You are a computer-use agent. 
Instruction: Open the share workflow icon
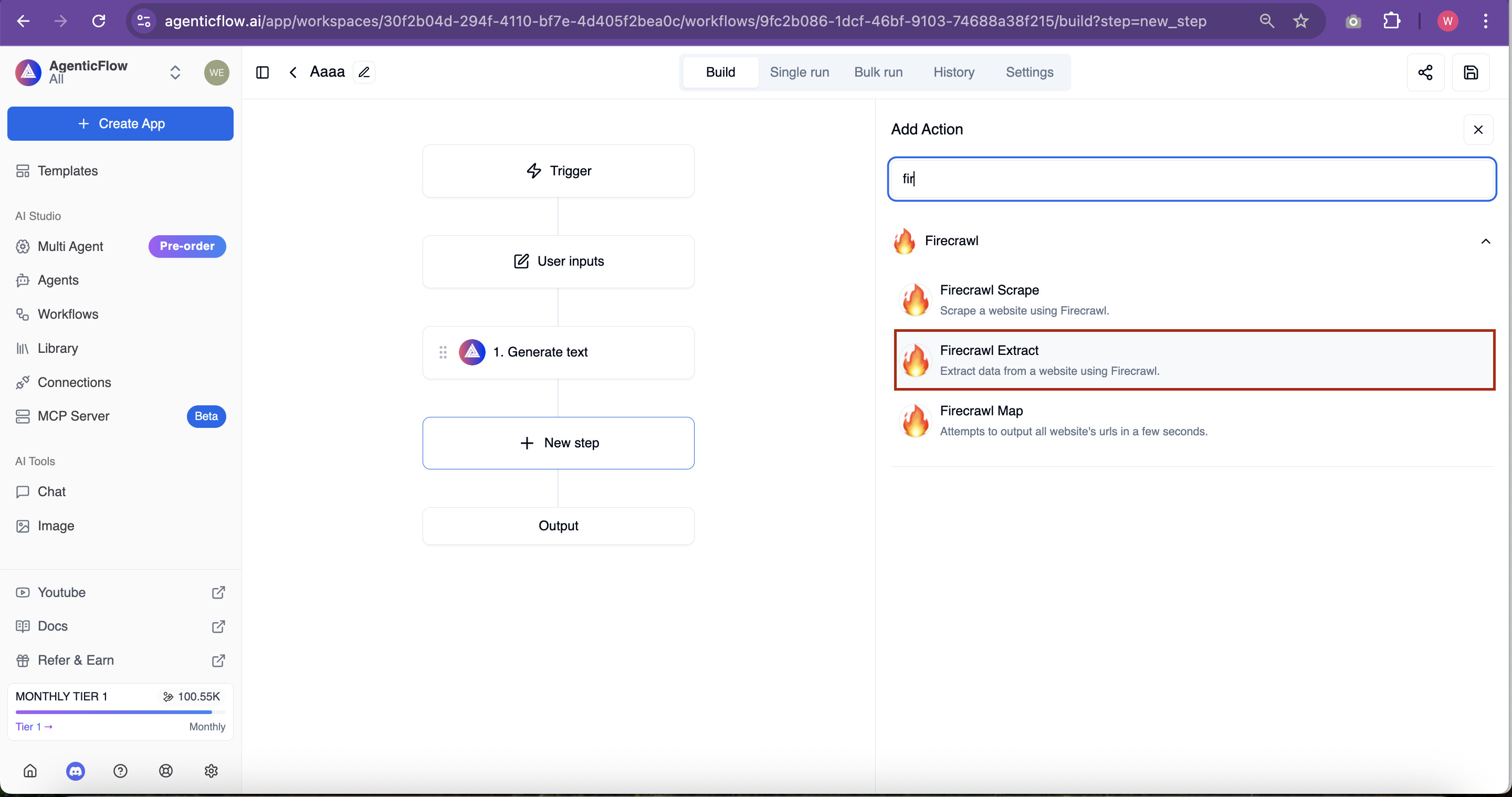tap(1425, 72)
